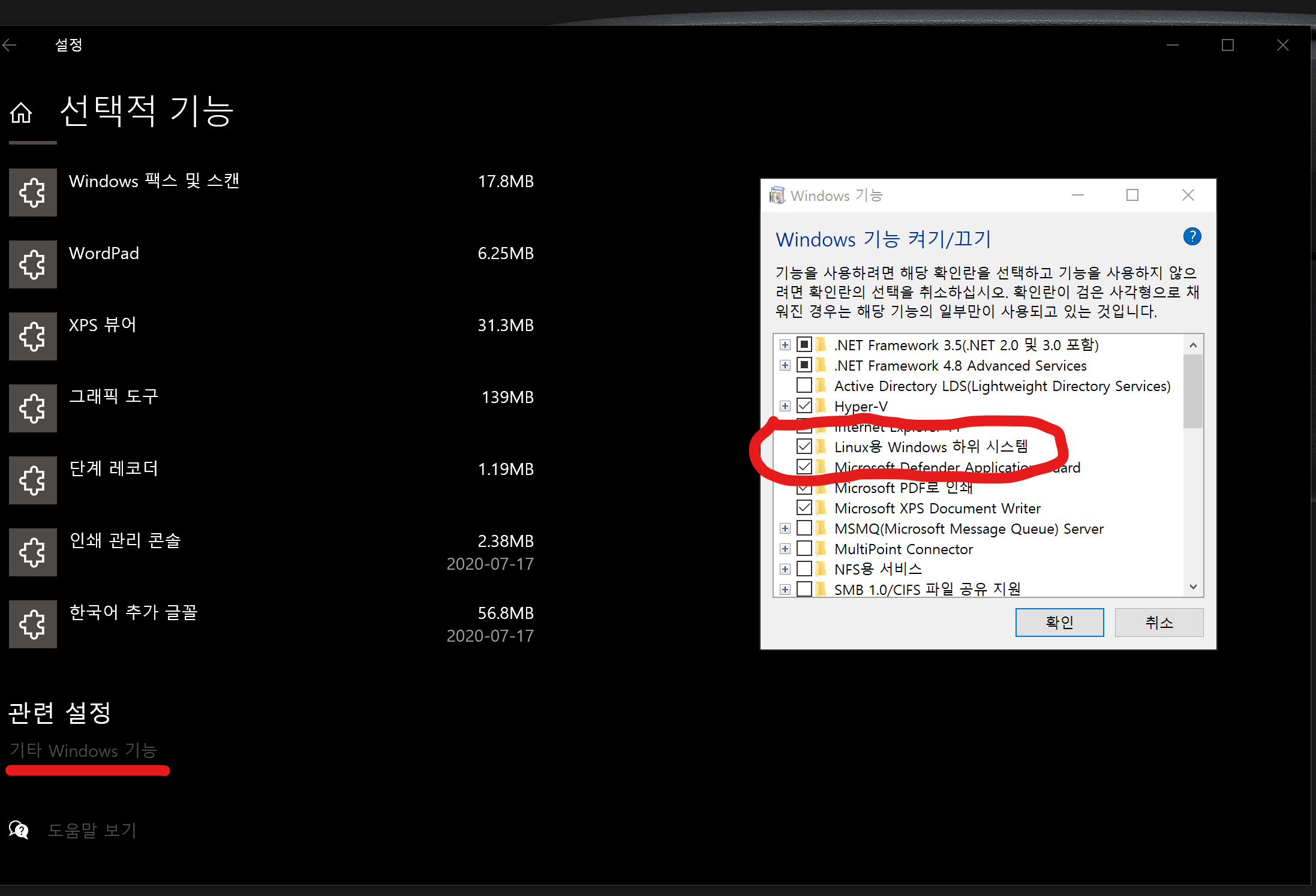Go to Settings home via house icon

pos(21,112)
